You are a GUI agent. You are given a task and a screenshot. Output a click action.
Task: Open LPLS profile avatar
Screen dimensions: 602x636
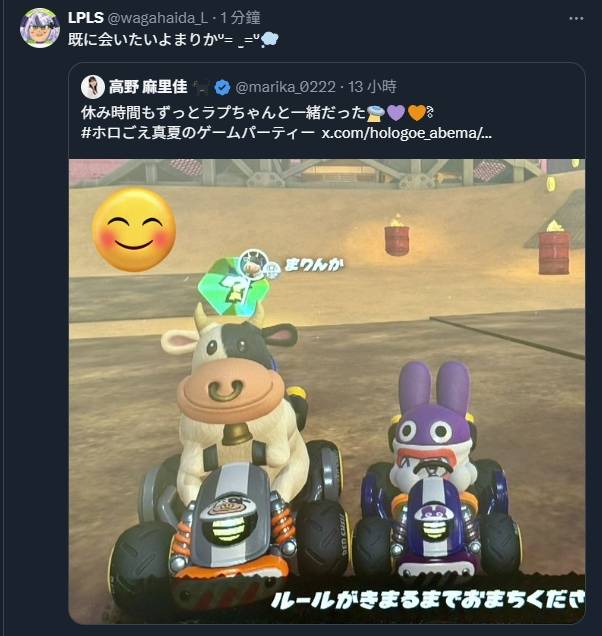(40, 28)
